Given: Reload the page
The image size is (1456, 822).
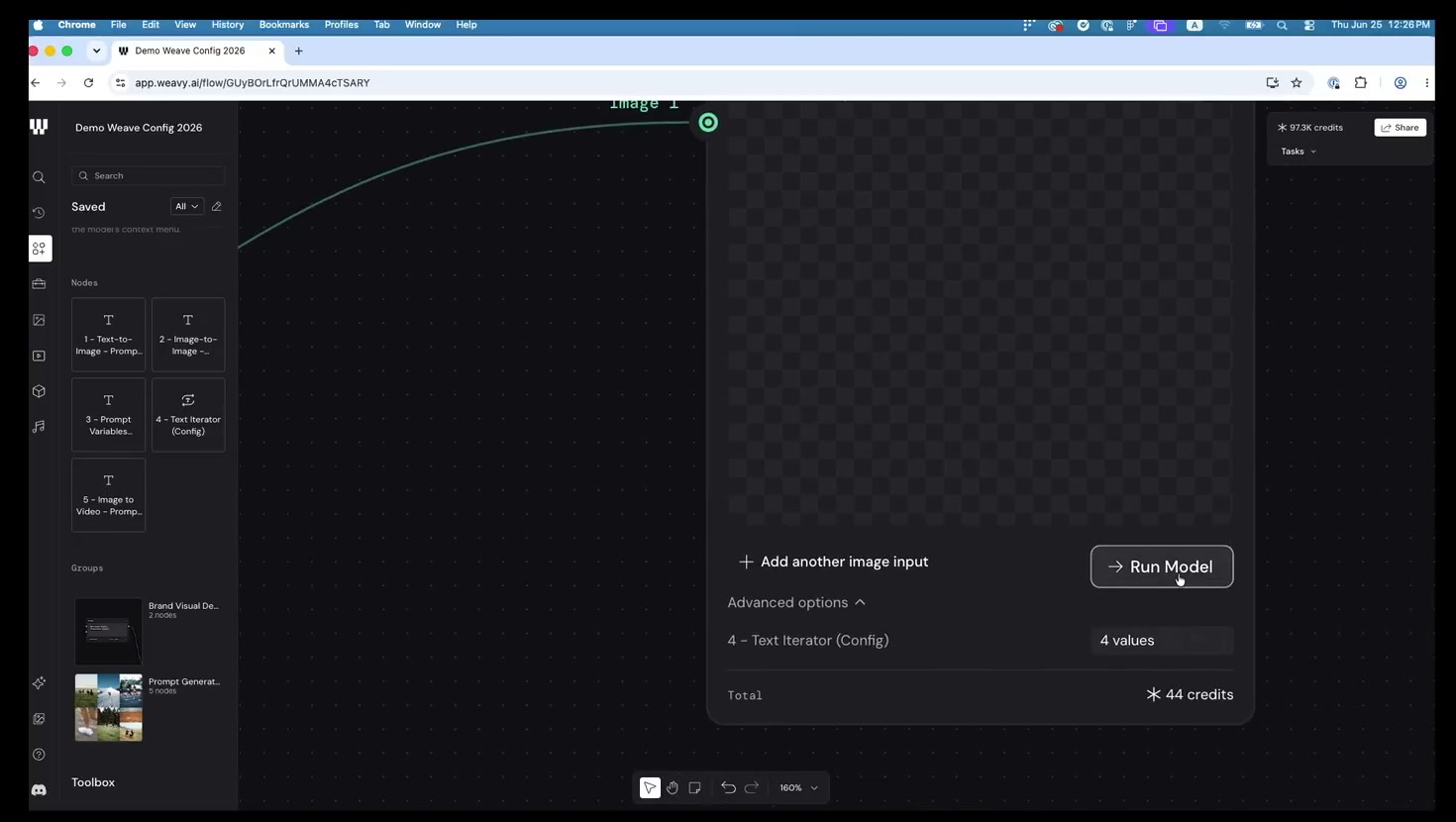Looking at the screenshot, I should (88, 83).
